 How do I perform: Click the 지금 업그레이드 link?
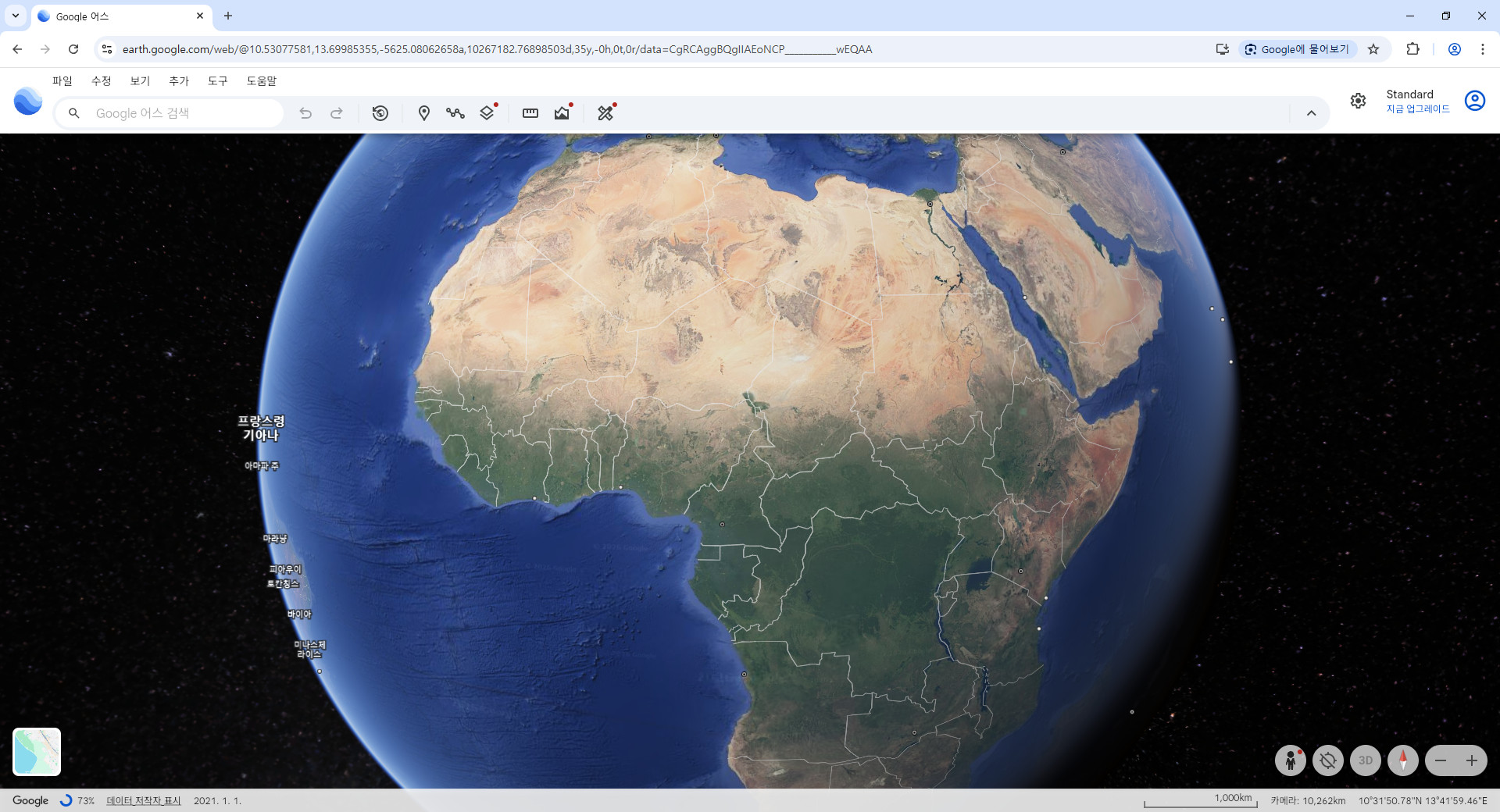1418,109
